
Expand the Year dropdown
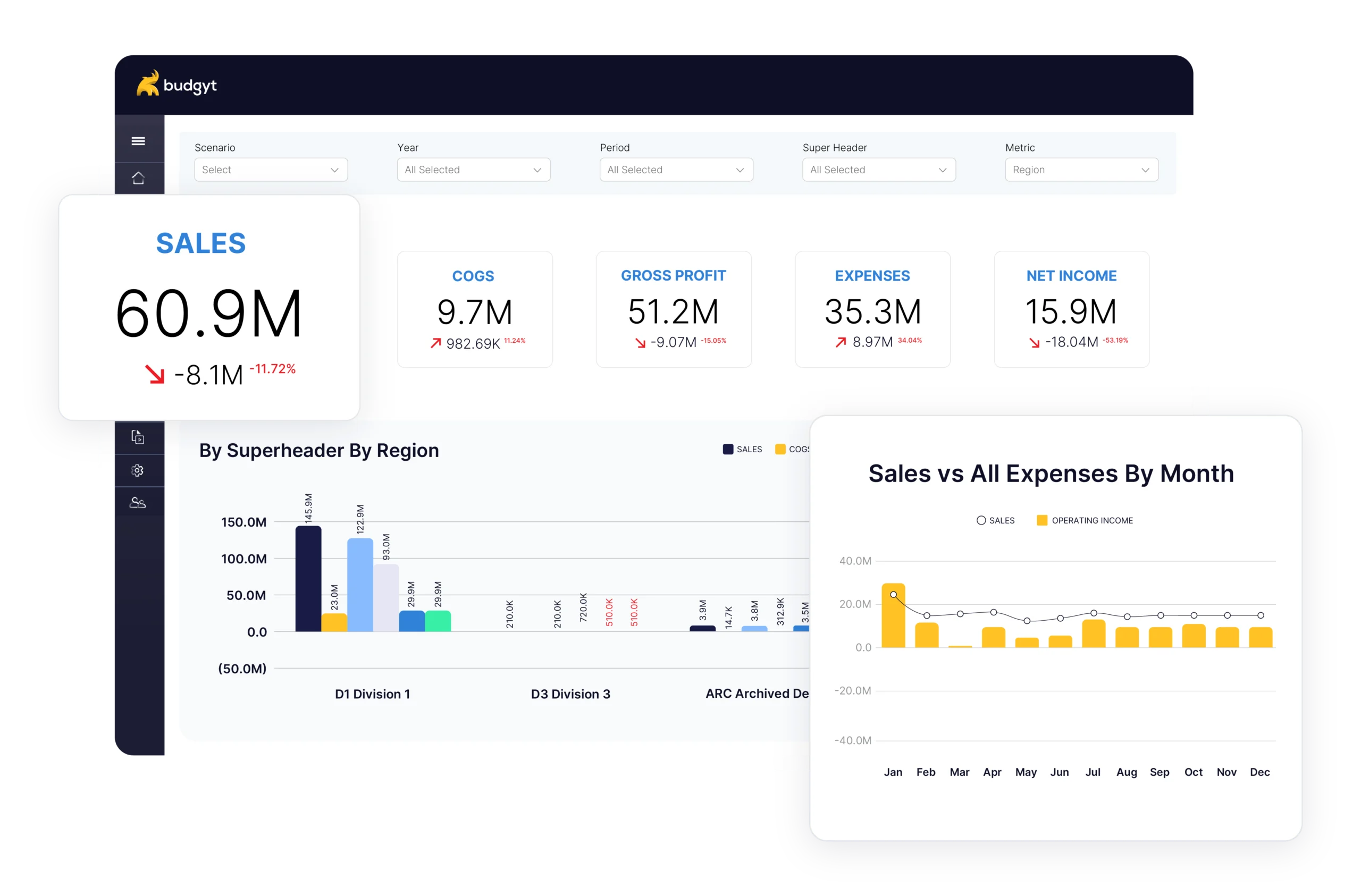coord(473,170)
